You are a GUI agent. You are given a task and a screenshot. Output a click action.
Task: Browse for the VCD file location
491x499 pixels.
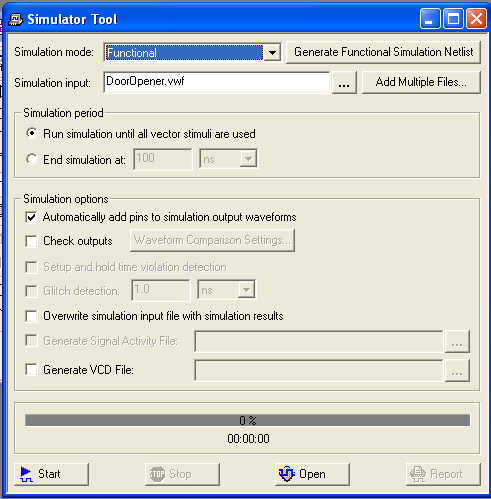[x=457, y=370]
